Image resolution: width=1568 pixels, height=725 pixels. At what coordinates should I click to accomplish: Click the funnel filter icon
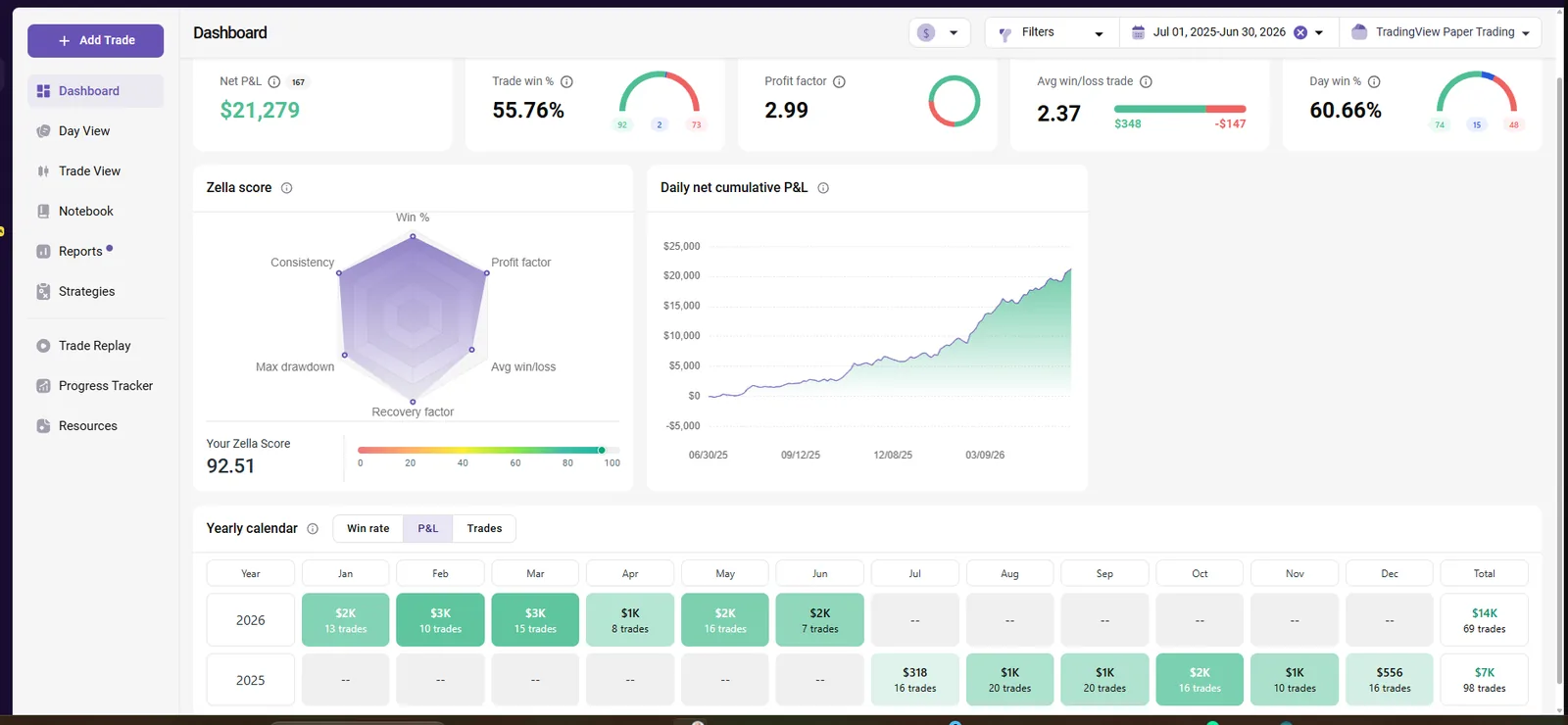[x=1004, y=33]
